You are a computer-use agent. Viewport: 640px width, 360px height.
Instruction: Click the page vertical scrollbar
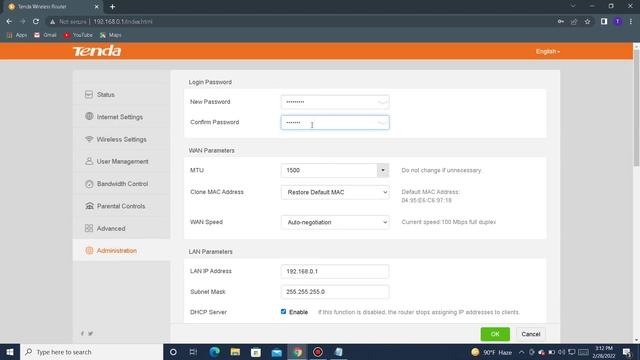(x=636, y=108)
